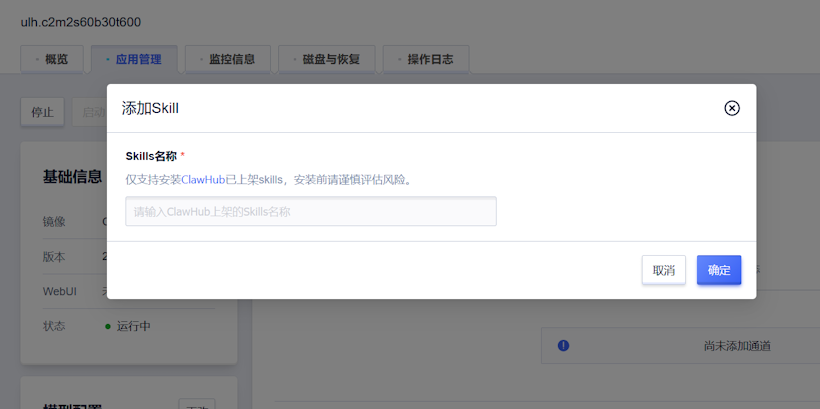This screenshot has height=409, width=820.
Task: Open the ClawHub link
Action: [203, 180]
